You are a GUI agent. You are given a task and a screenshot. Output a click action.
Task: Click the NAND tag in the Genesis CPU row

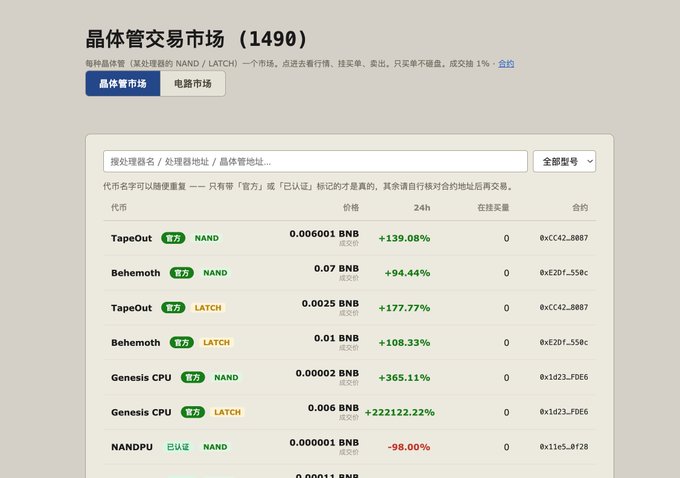(x=226, y=377)
